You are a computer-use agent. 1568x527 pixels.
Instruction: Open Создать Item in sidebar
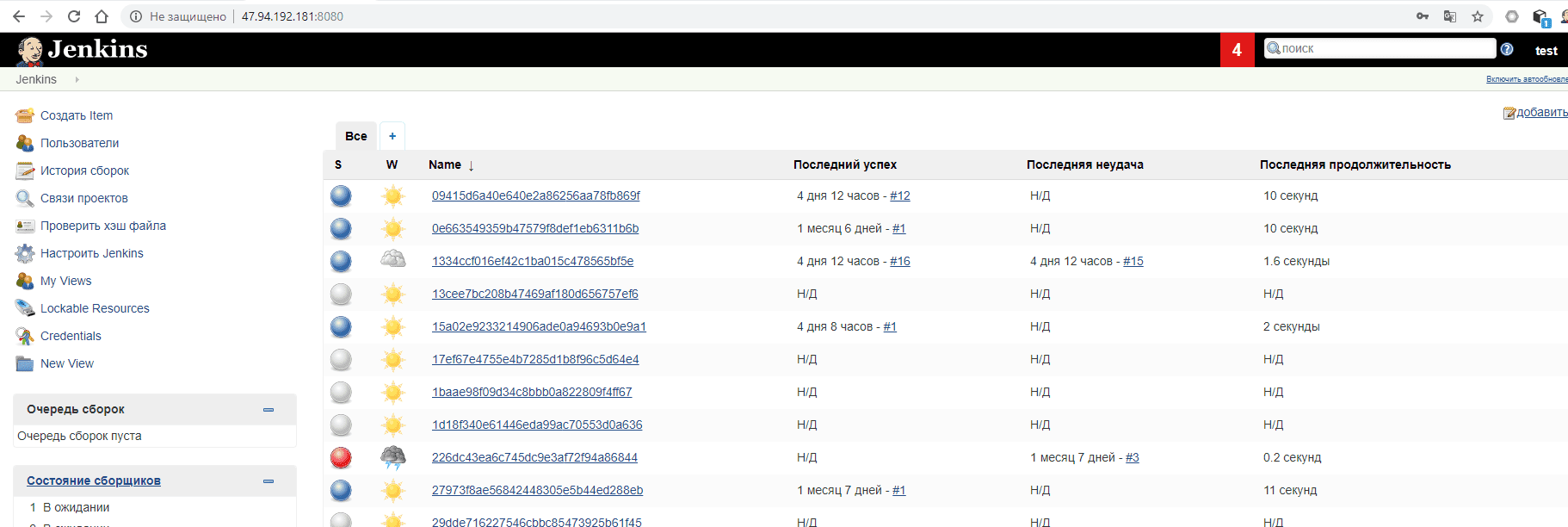tap(77, 115)
